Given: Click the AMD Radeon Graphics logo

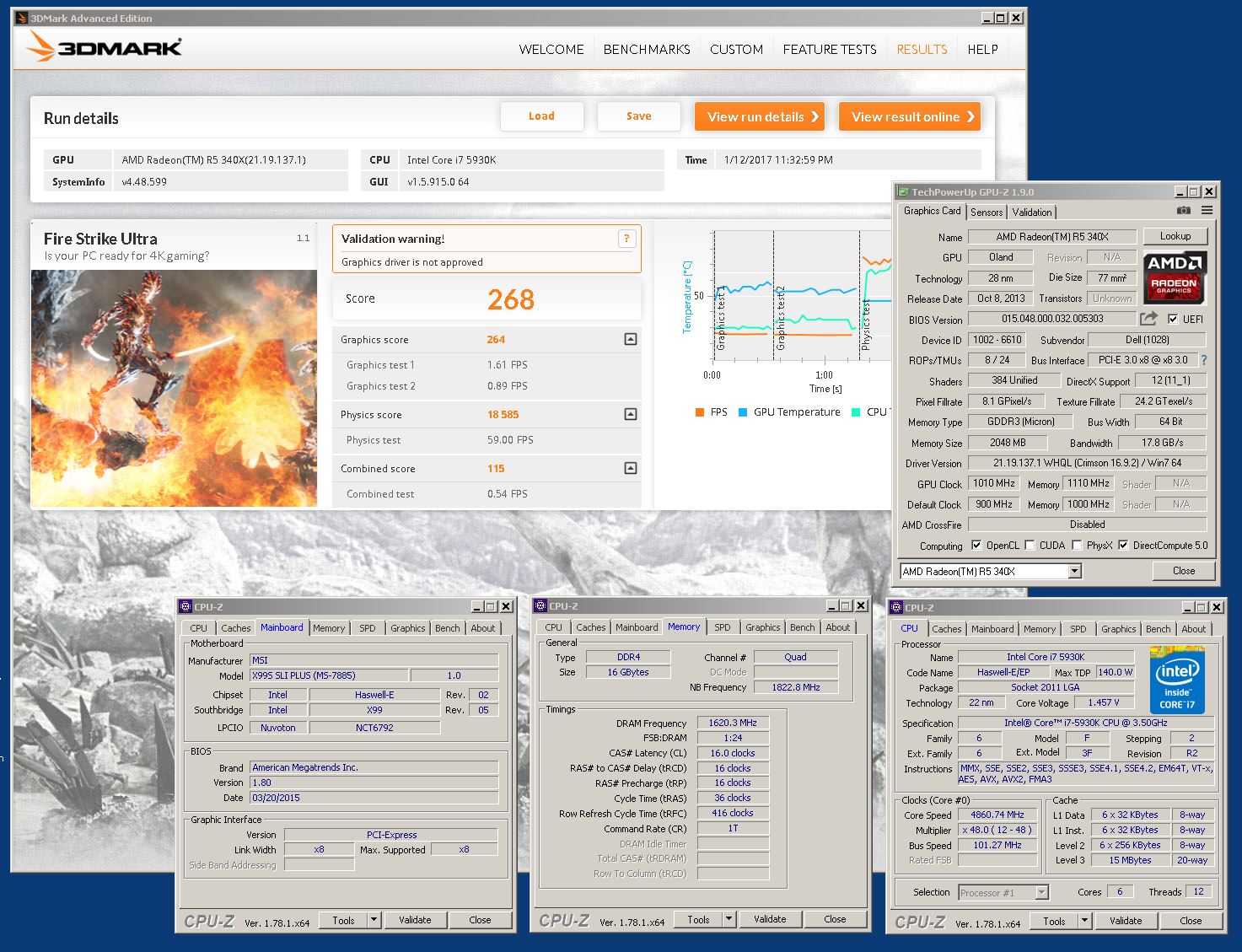Looking at the screenshot, I should 1175,277.
